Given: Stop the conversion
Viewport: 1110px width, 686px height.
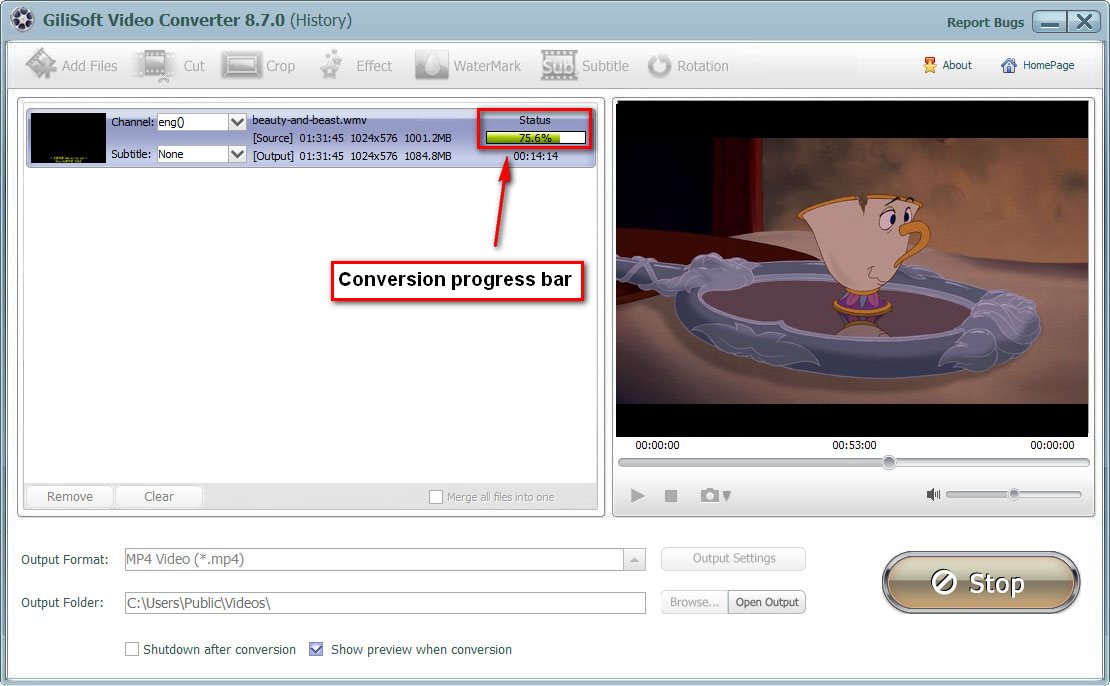Looking at the screenshot, I should click(x=980, y=582).
